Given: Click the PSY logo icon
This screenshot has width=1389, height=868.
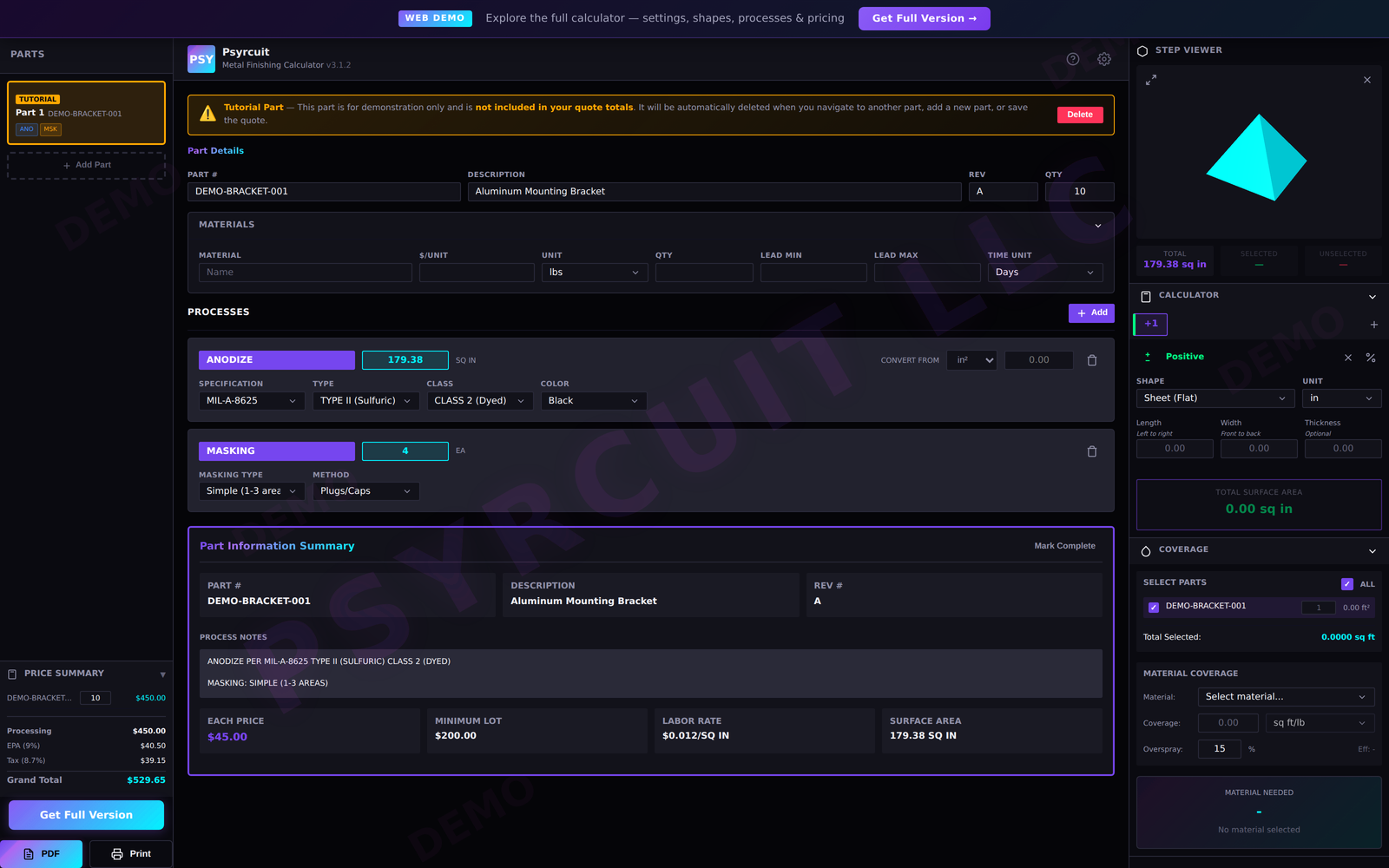Looking at the screenshot, I should click(x=201, y=59).
